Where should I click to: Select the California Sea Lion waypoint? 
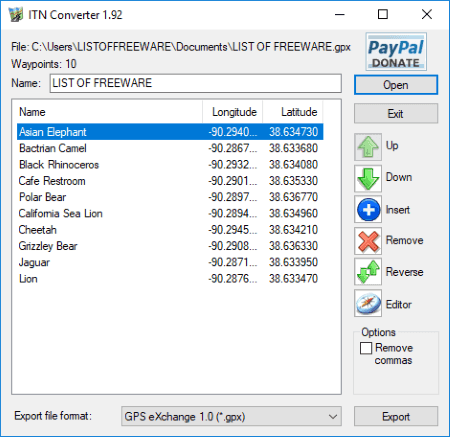click(170, 213)
